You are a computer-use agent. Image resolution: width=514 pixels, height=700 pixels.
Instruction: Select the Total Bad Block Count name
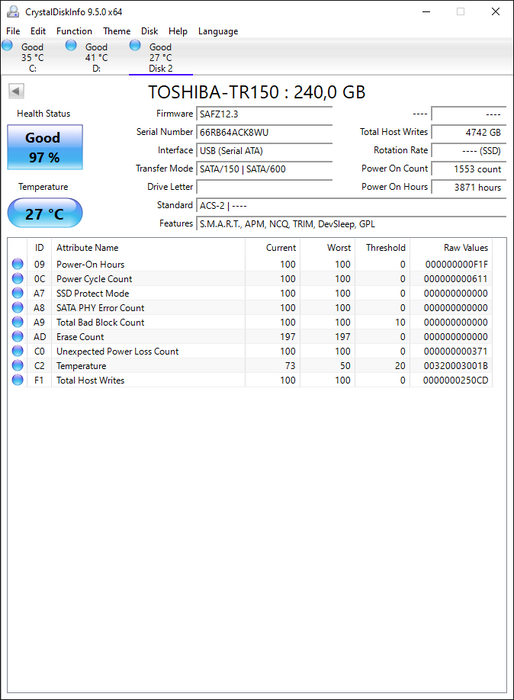(100, 322)
